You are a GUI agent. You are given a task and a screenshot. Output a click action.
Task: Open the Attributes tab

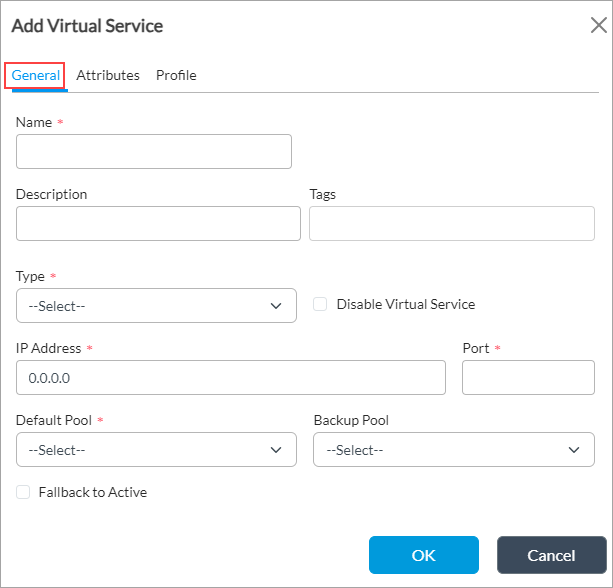click(x=108, y=75)
